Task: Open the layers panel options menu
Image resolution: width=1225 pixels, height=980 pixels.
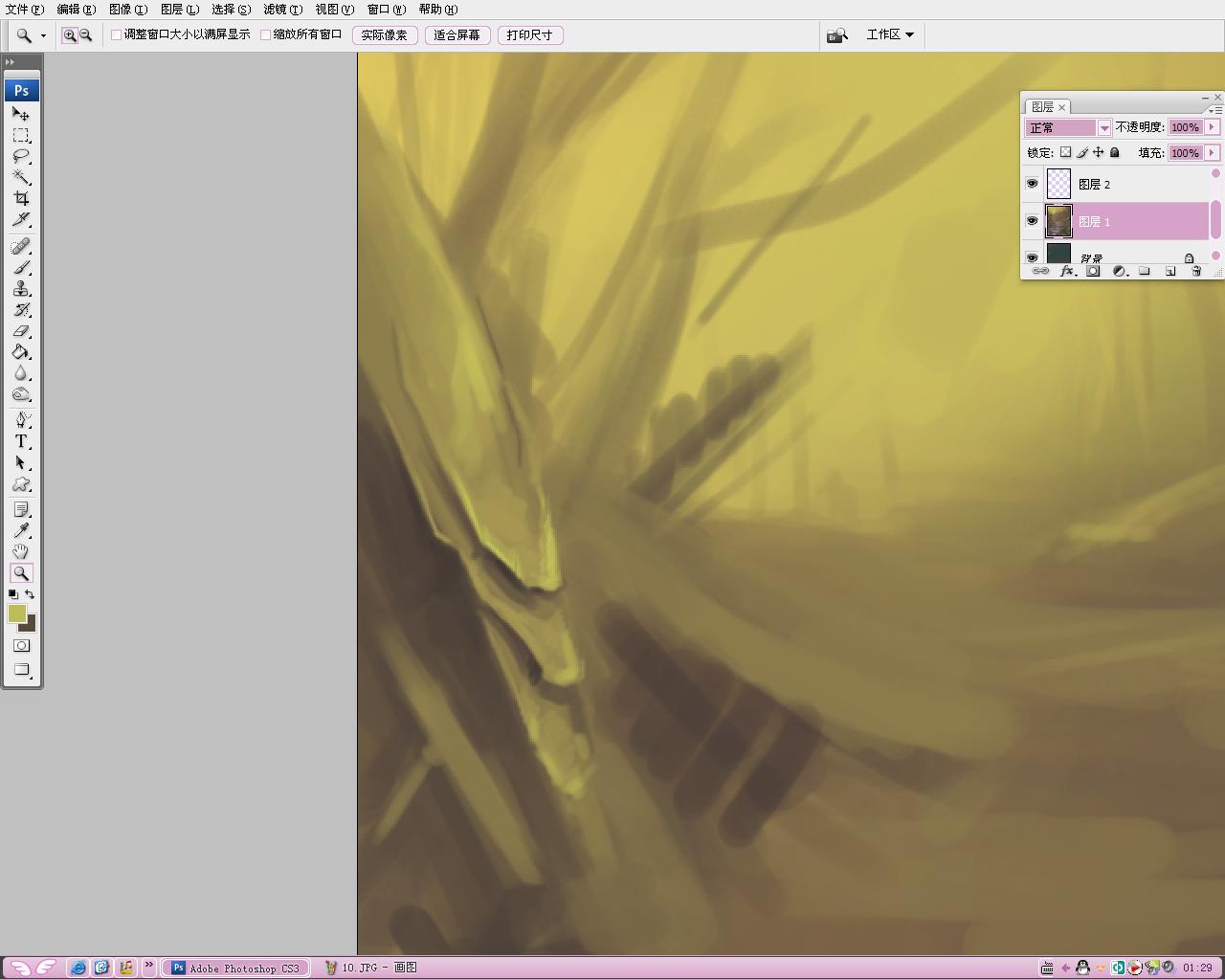Action: pos(1216,109)
